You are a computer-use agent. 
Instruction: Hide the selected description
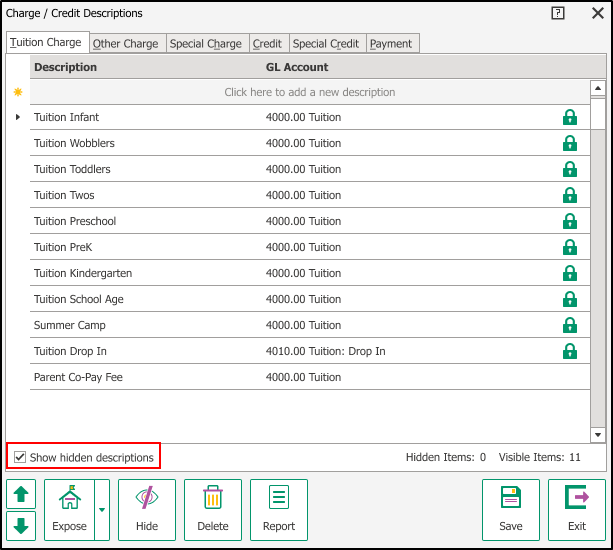click(x=147, y=510)
